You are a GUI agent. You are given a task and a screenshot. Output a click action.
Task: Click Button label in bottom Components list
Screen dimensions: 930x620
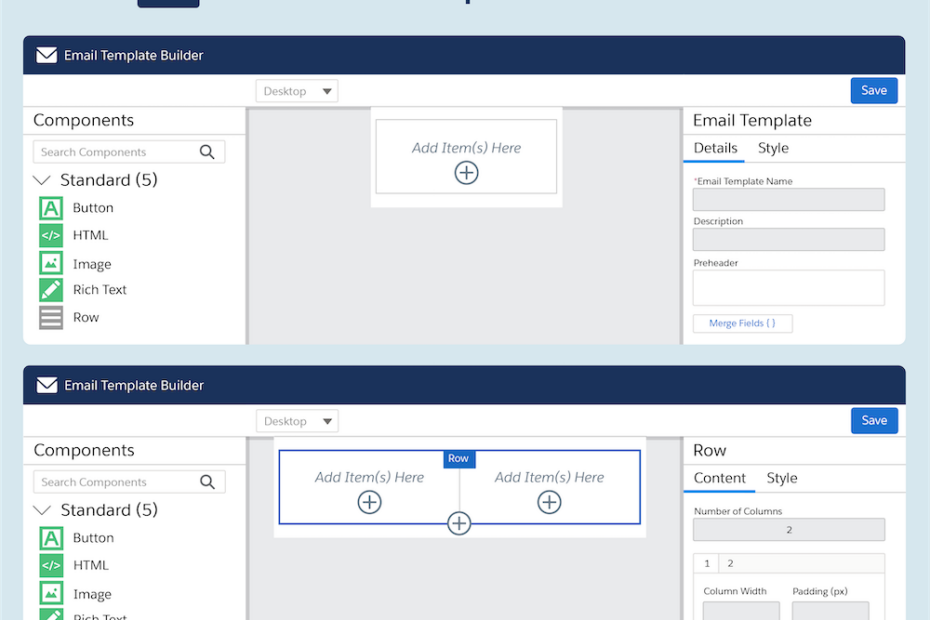(x=93, y=538)
